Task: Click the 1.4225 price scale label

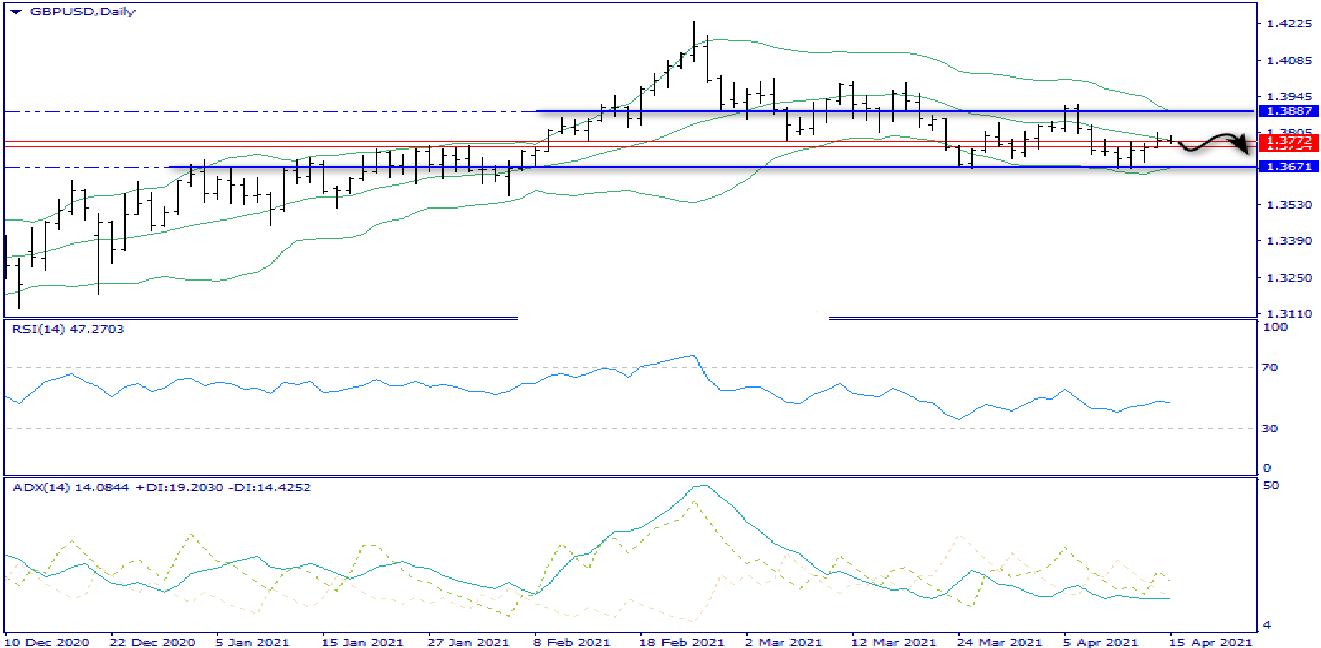Action: click(x=1283, y=23)
